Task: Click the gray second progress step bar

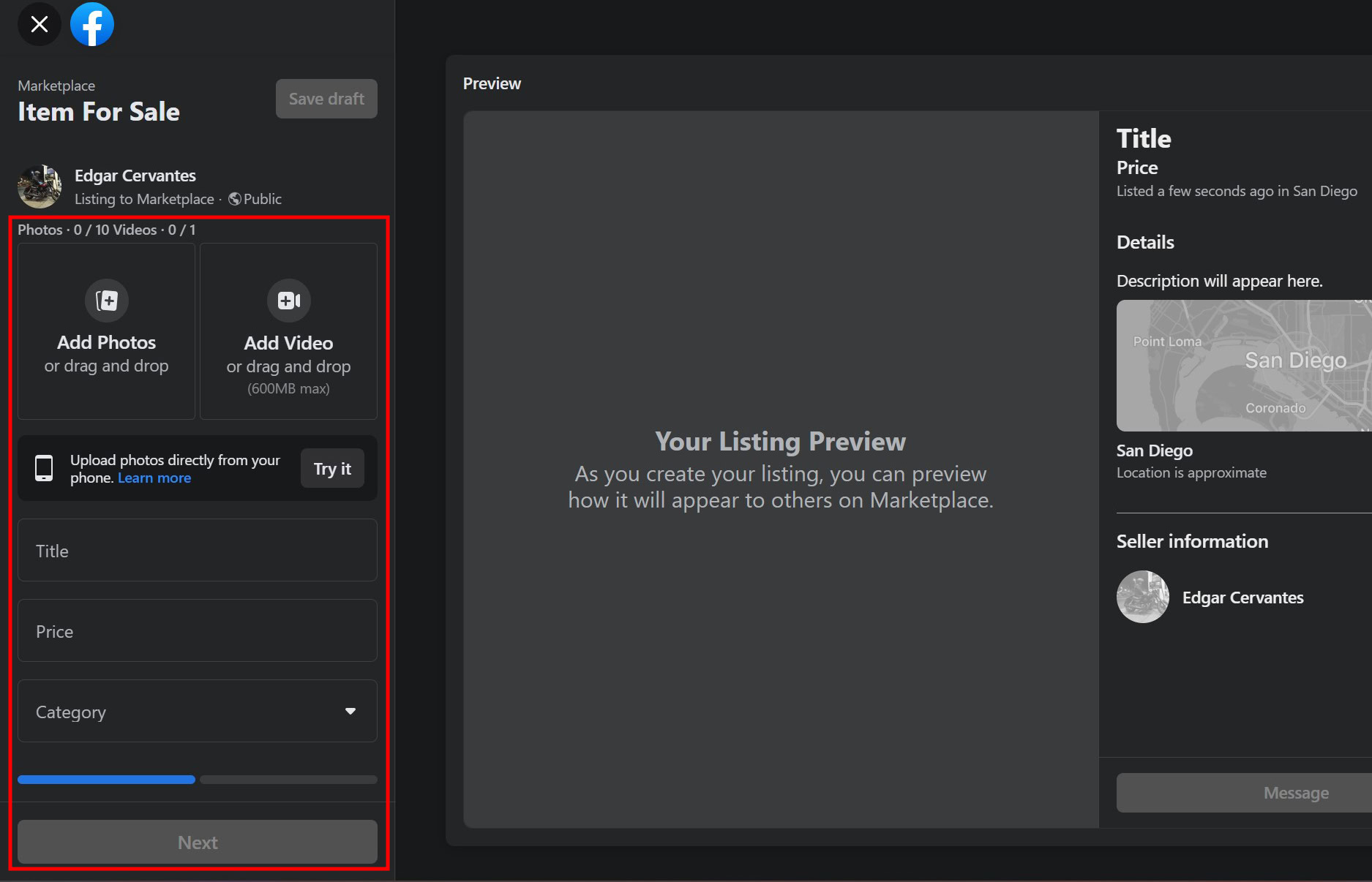Action: 289,780
